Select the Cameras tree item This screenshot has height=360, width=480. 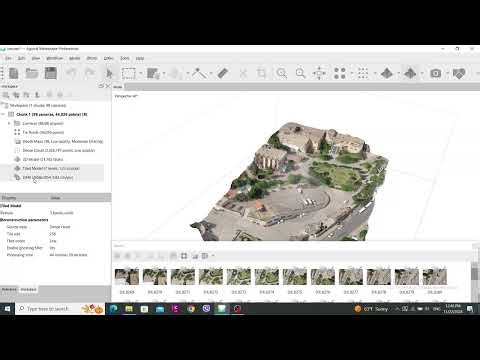(x=43, y=123)
